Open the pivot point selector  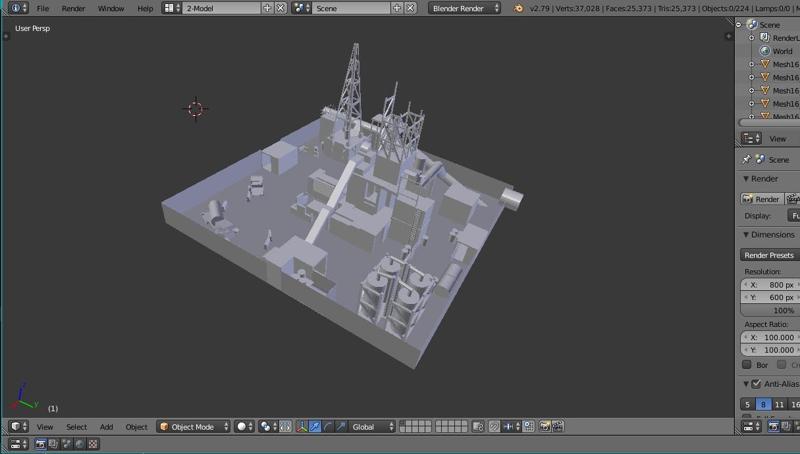[x=267, y=426]
